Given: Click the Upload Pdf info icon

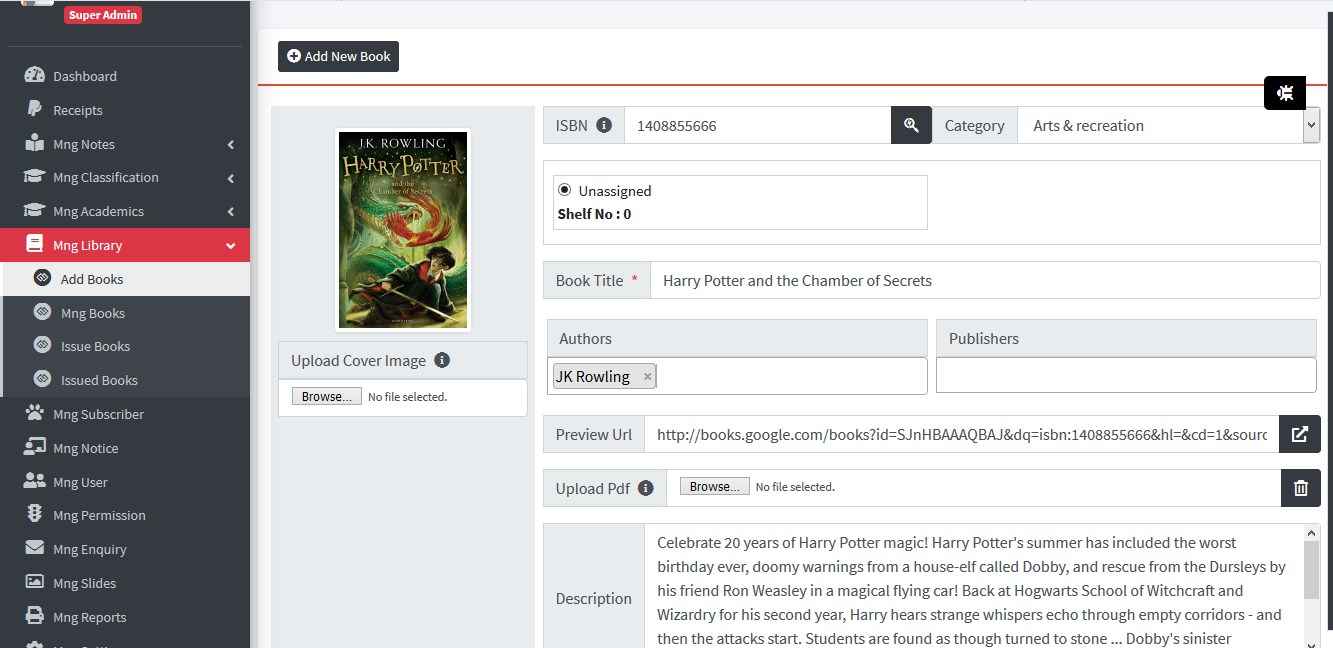Looking at the screenshot, I should click(646, 487).
